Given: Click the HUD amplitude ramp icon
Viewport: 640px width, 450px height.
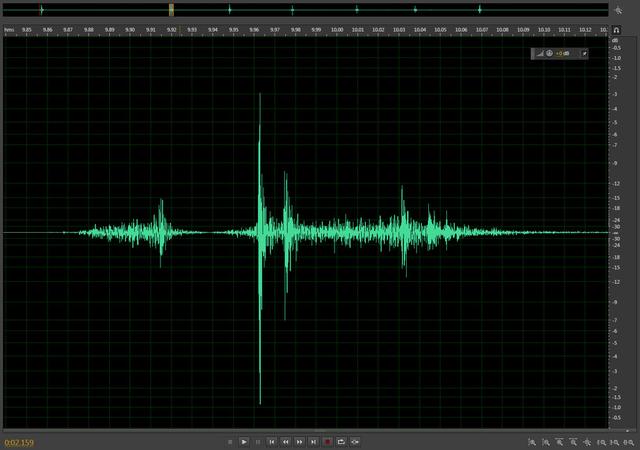Looking at the screenshot, I should click(x=540, y=53).
